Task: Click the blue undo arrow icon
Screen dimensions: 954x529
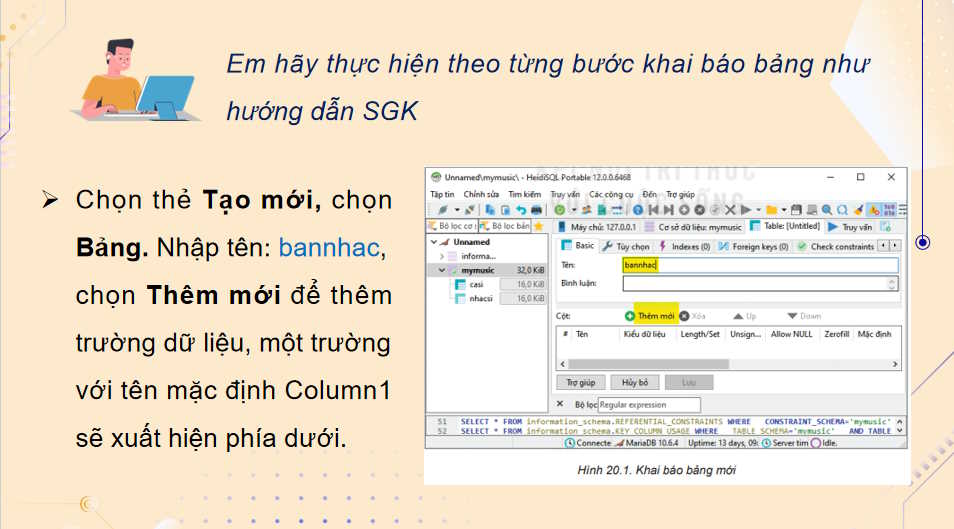Action: pyautogui.click(x=521, y=210)
